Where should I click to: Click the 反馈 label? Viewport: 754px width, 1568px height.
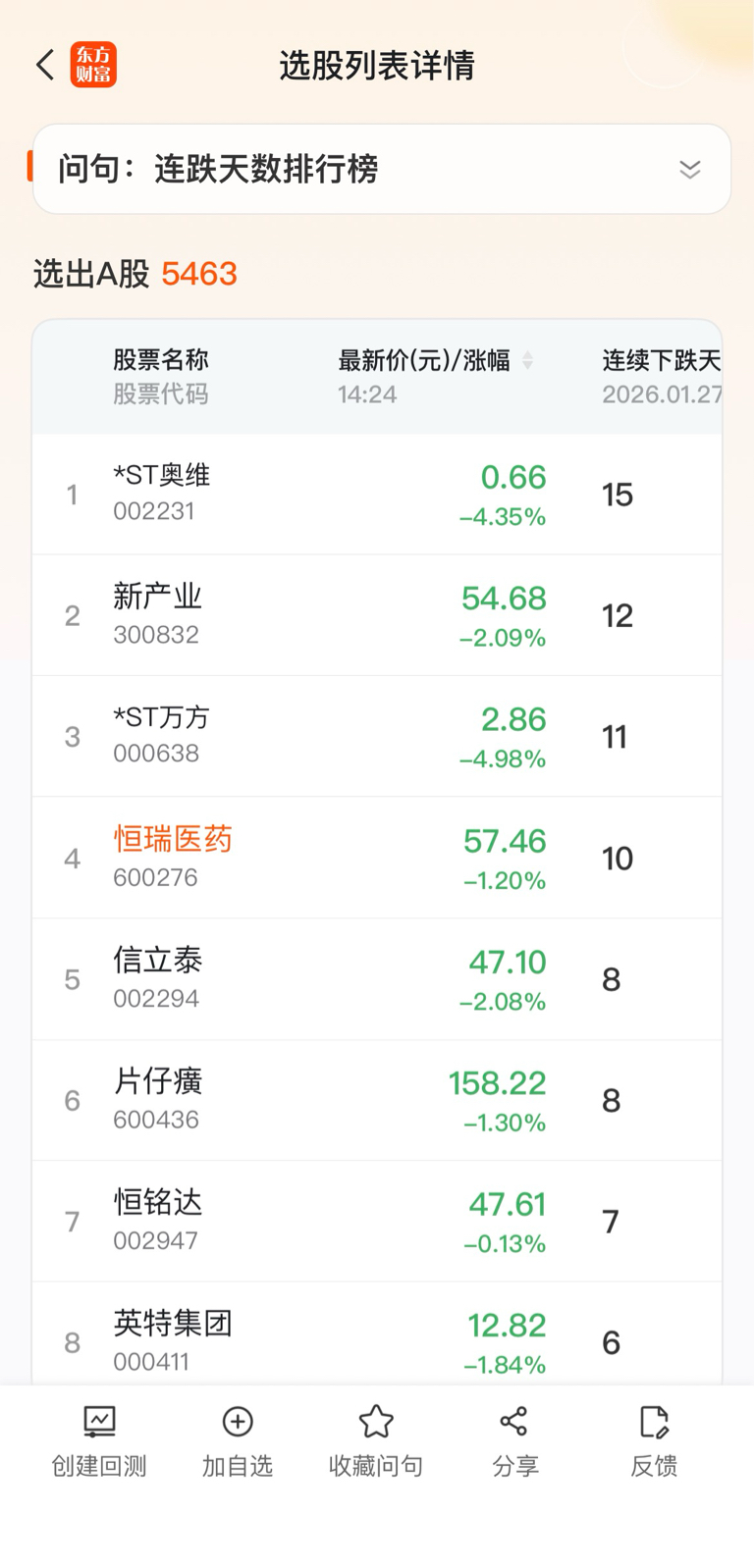pyautogui.click(x=654, y=1466)
